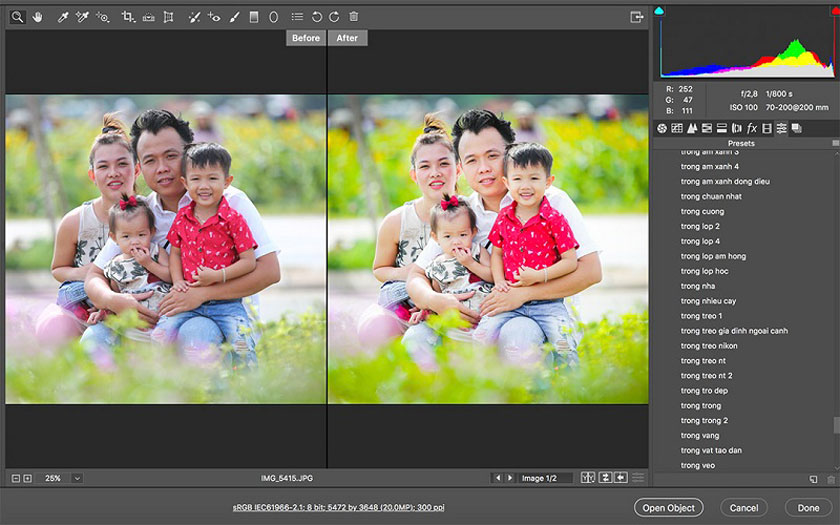Select the White Balance eyedropper tool
The image size is (840, 525).
pos(63,17)
